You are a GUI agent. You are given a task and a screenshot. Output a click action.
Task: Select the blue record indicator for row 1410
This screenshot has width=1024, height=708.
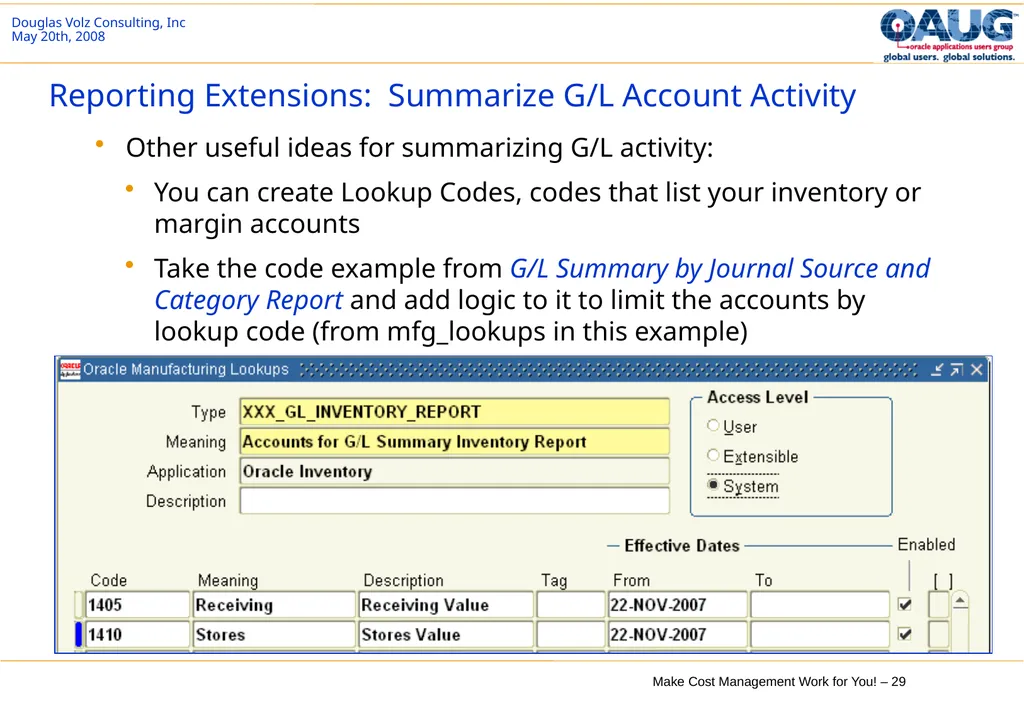[x=78, y=634]
